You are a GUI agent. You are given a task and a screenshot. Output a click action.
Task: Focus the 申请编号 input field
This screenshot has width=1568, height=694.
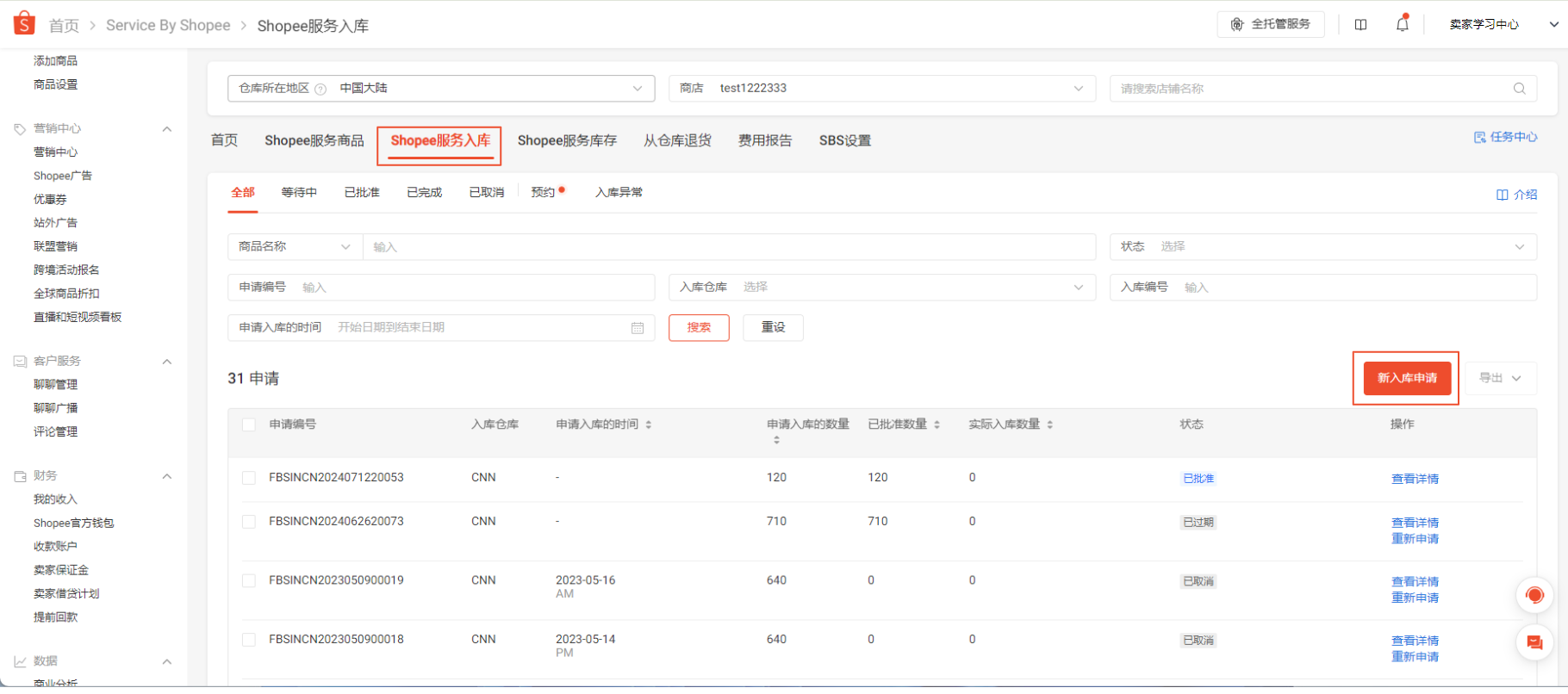tap(441, 287)
